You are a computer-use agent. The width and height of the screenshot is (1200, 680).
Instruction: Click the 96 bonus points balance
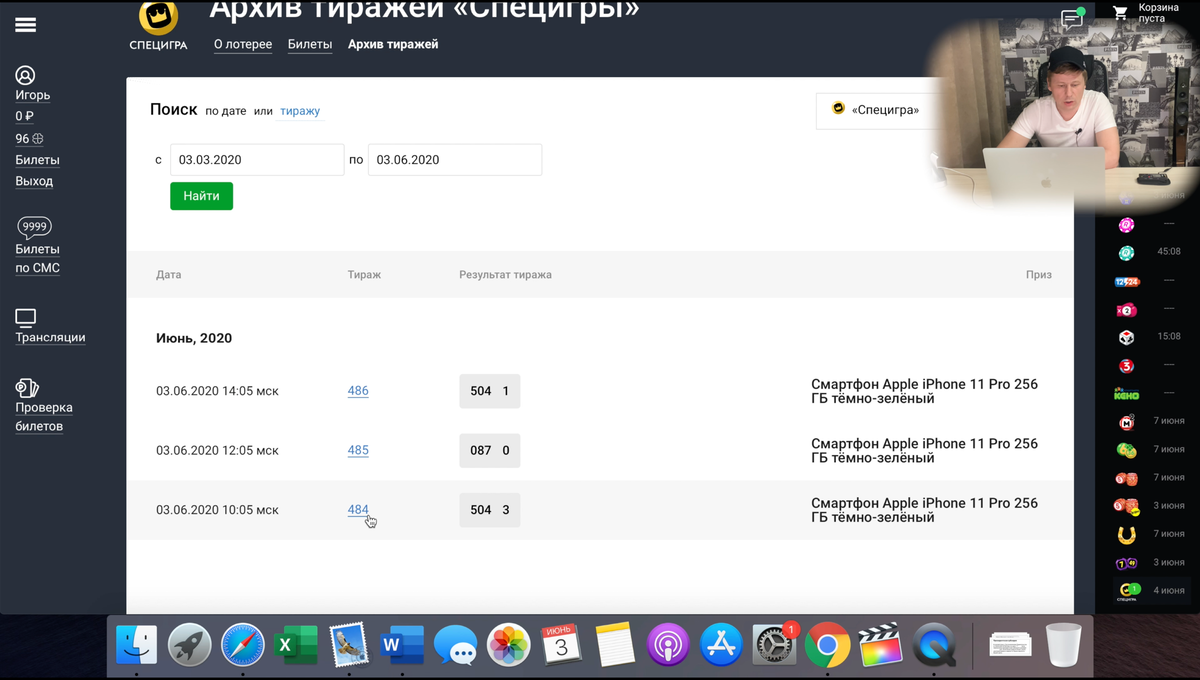29,139
